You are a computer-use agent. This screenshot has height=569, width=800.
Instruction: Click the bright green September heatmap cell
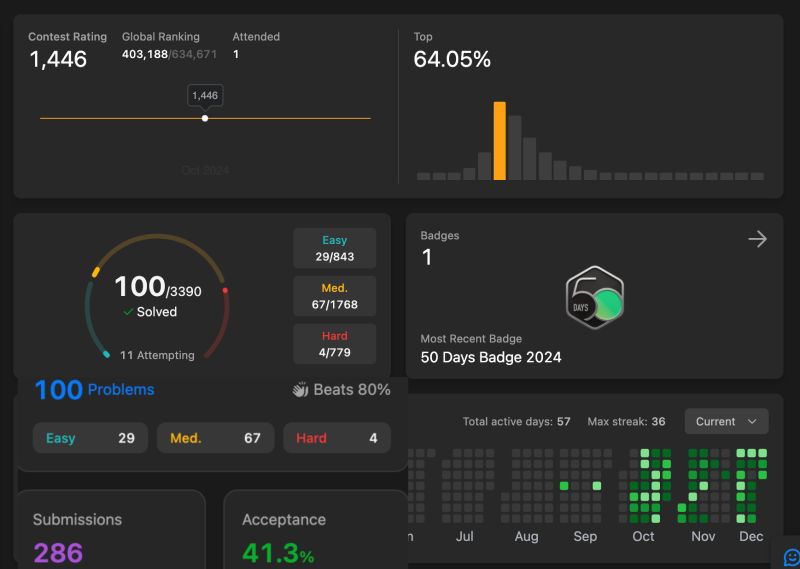point(597,486)
